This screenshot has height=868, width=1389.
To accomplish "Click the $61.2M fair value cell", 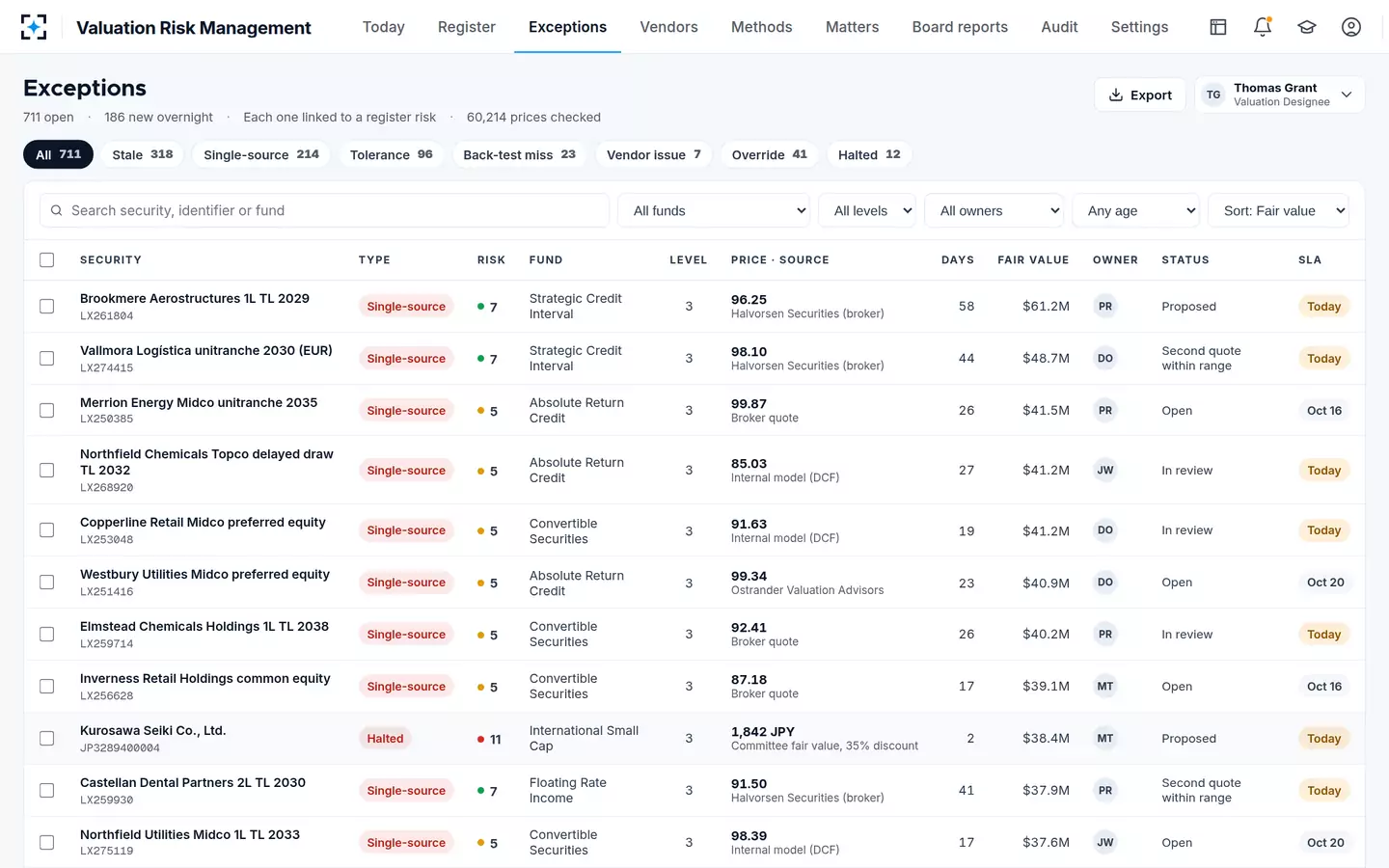I will (x=1046, y=307).
